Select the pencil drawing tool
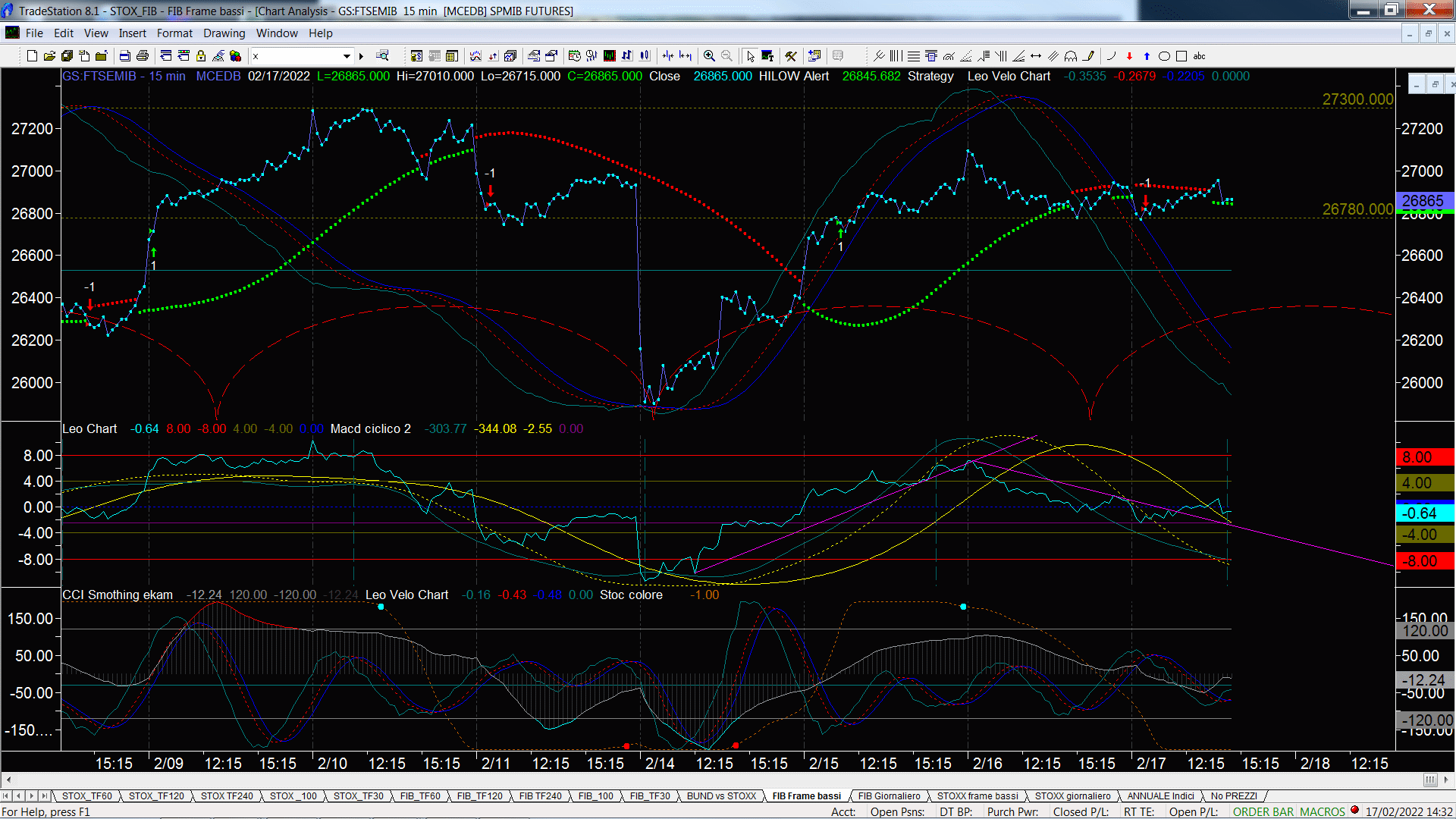The width and height of the screenshot is (1456, 819). click(1089, 56)
